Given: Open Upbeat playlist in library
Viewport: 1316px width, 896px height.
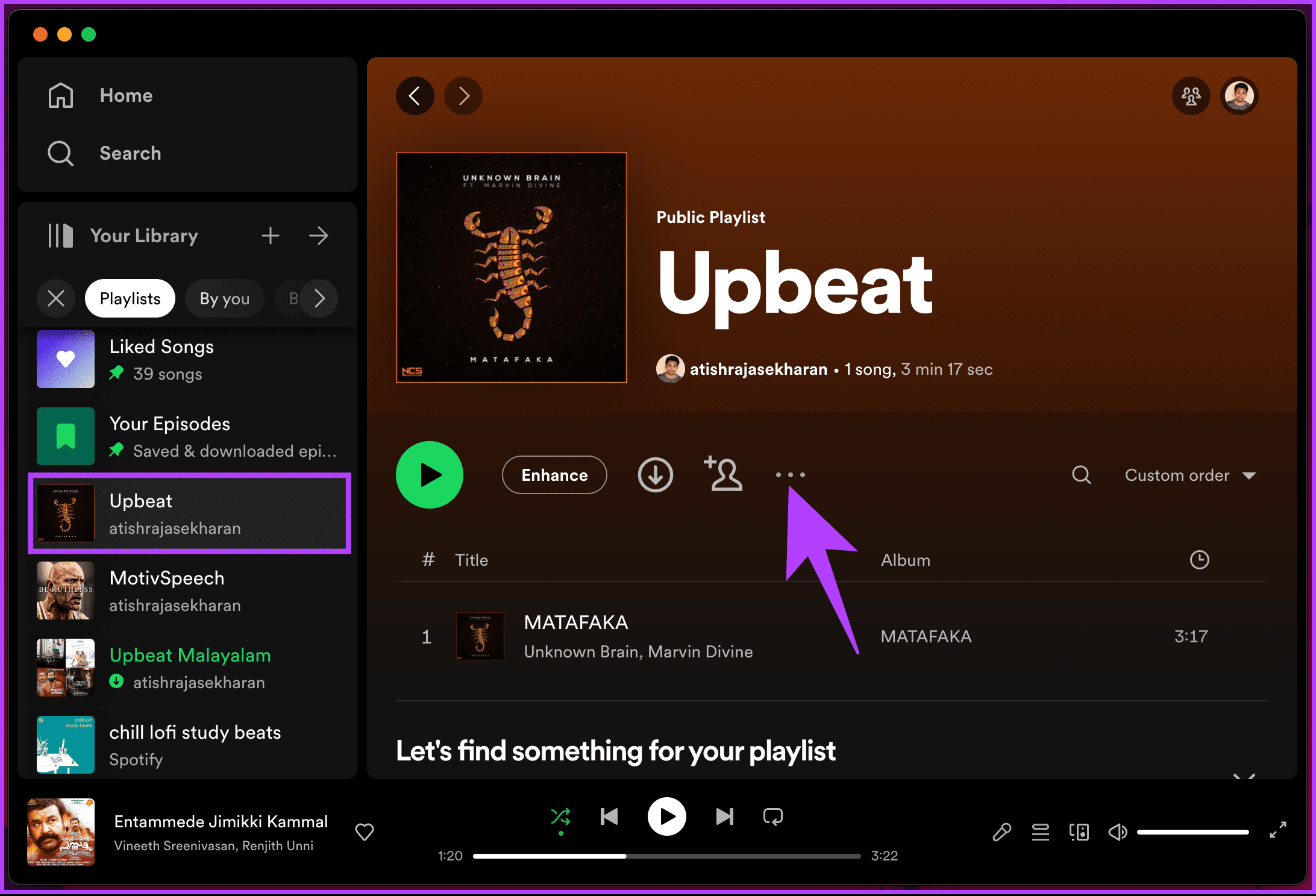Looking at the screenshot, I should 190,513.
